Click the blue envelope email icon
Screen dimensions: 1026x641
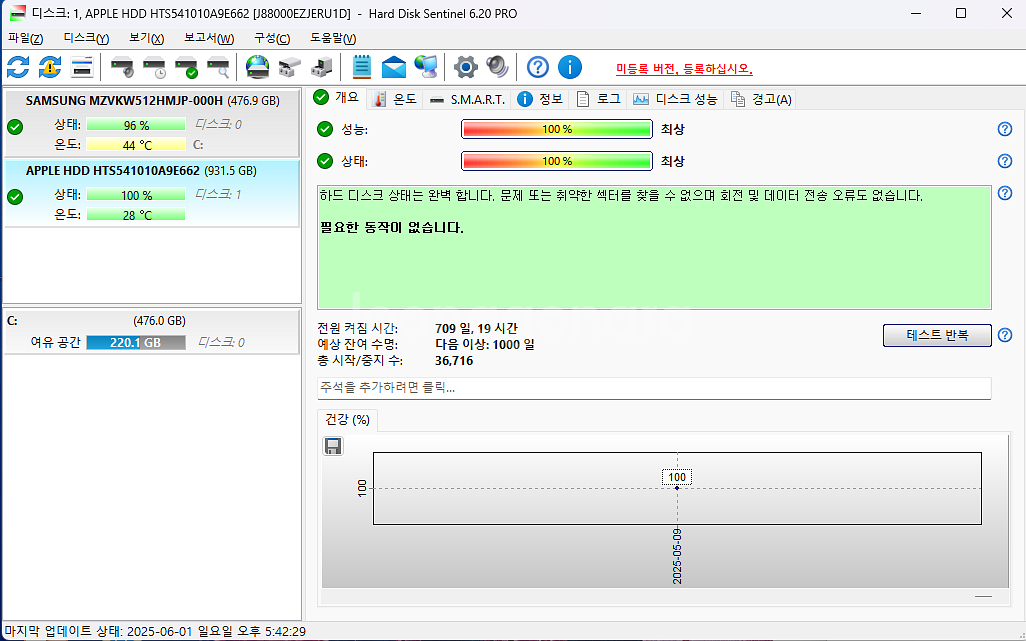pyautogui.click(x=394, y=67)
